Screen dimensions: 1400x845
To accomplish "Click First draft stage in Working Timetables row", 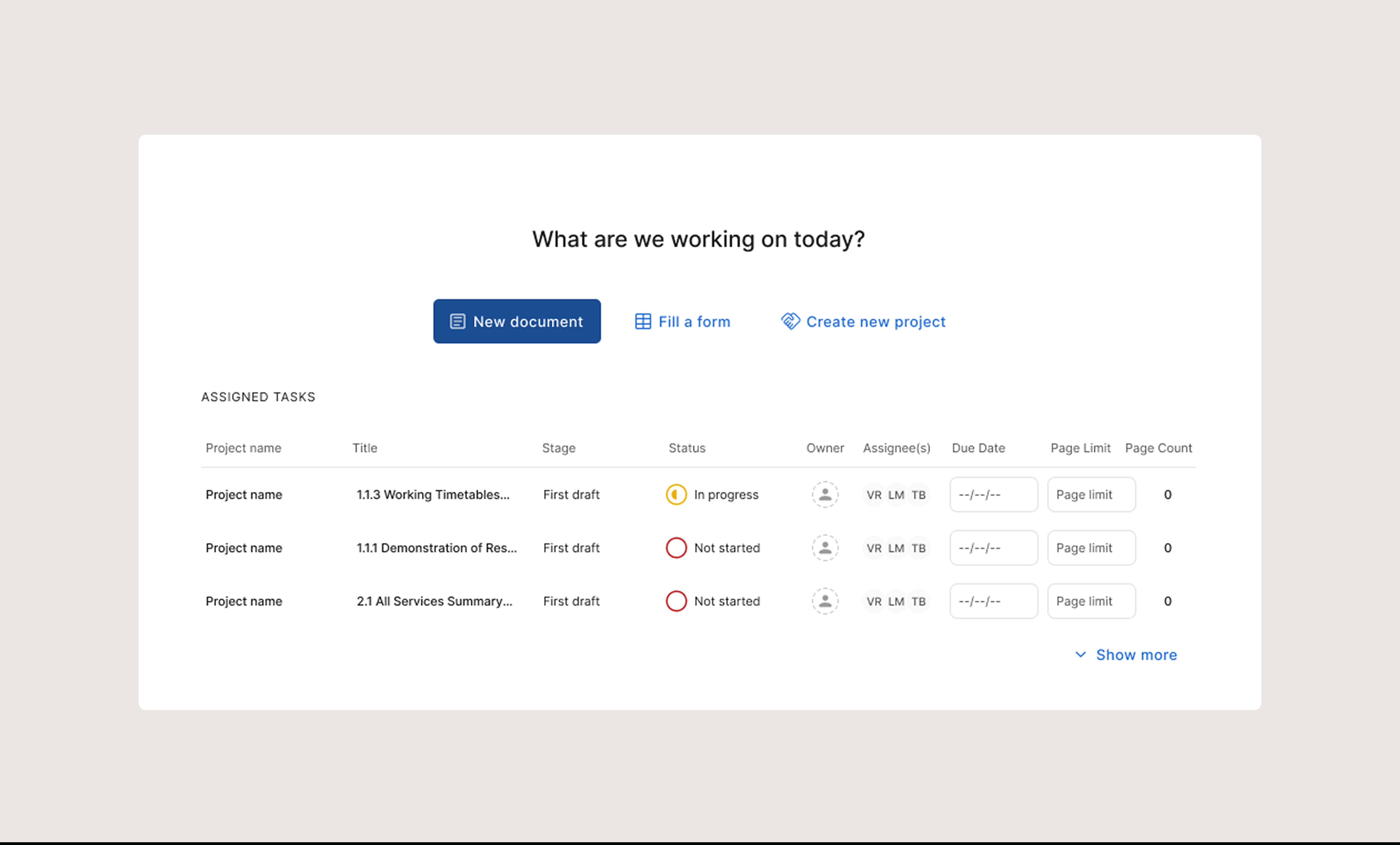I will coord(571,494).
